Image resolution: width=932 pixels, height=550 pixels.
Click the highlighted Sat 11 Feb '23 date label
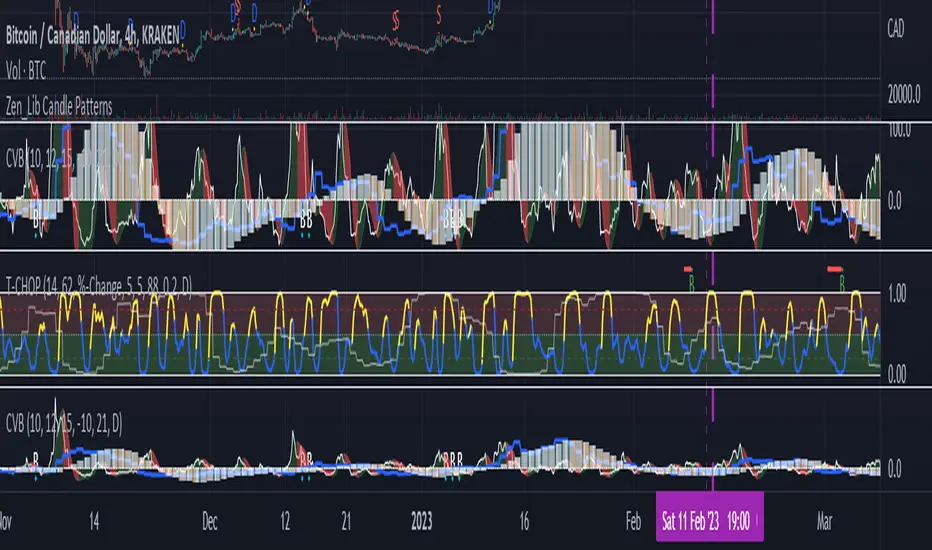[x=709, y=519]
